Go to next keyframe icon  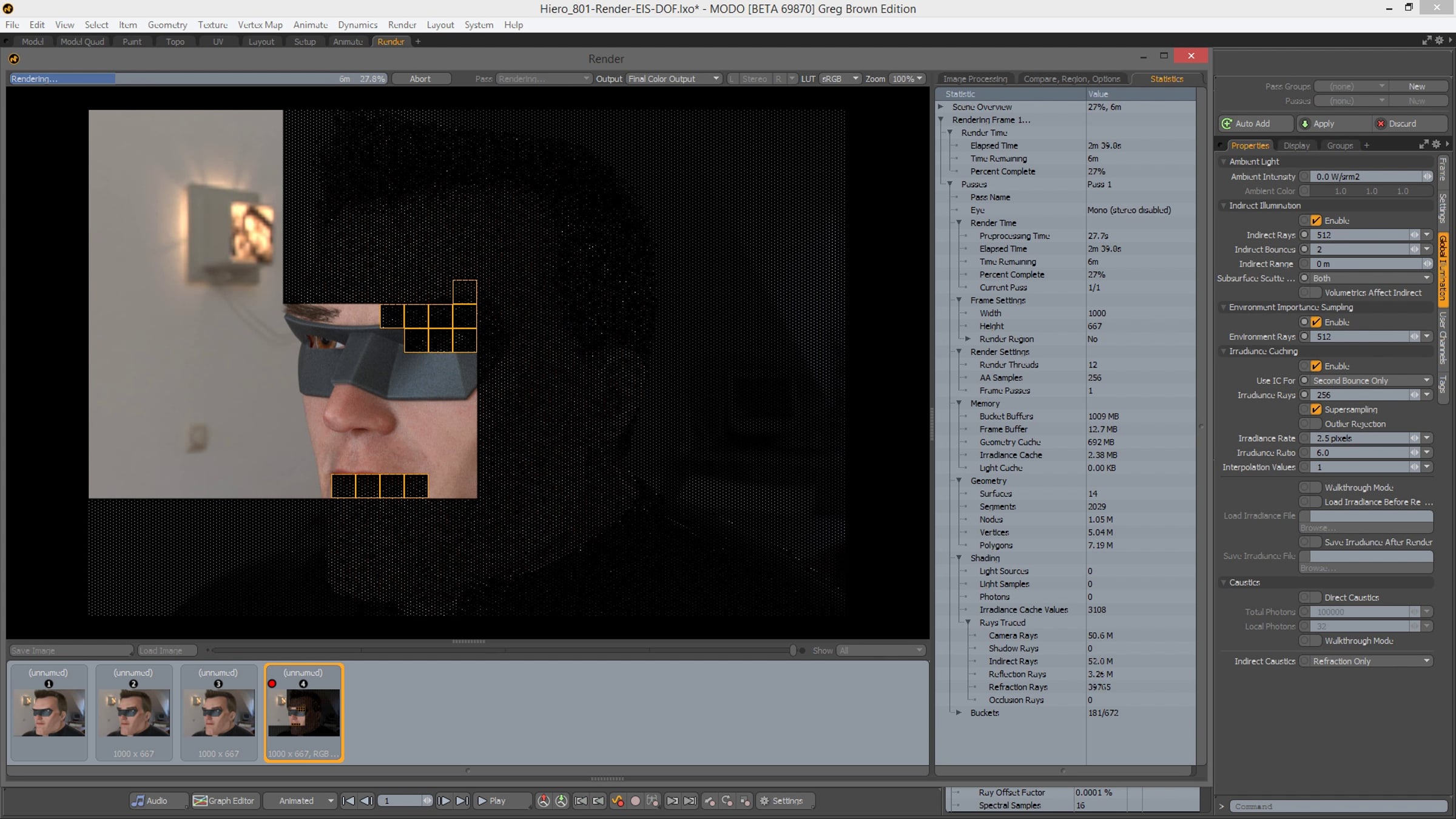(x=672, y=801)
